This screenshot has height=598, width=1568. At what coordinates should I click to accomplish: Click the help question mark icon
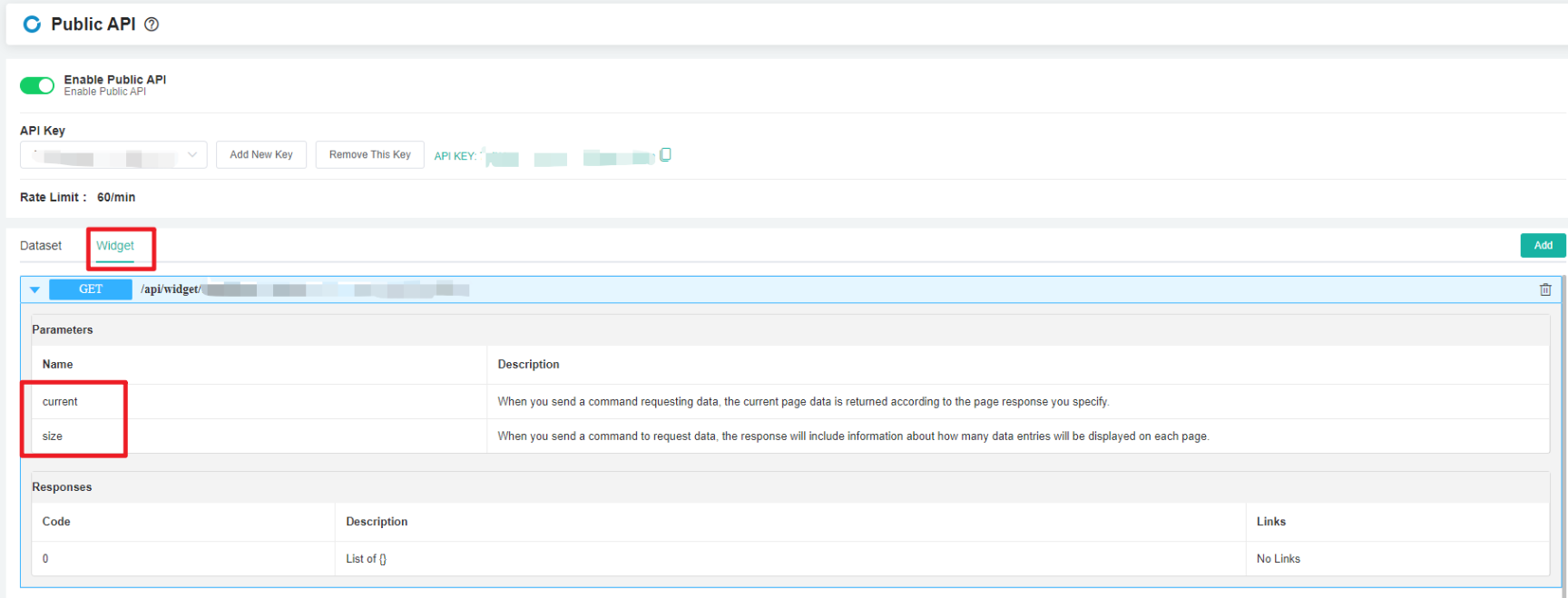tap(152, 25)
